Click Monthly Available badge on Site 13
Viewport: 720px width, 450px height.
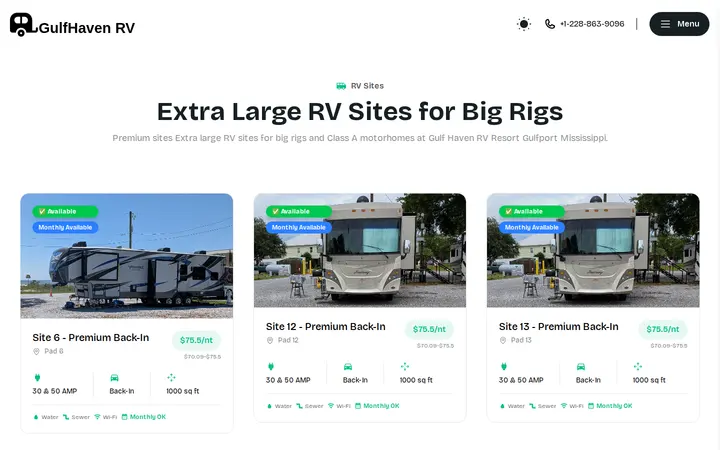(x=532, y=227)
